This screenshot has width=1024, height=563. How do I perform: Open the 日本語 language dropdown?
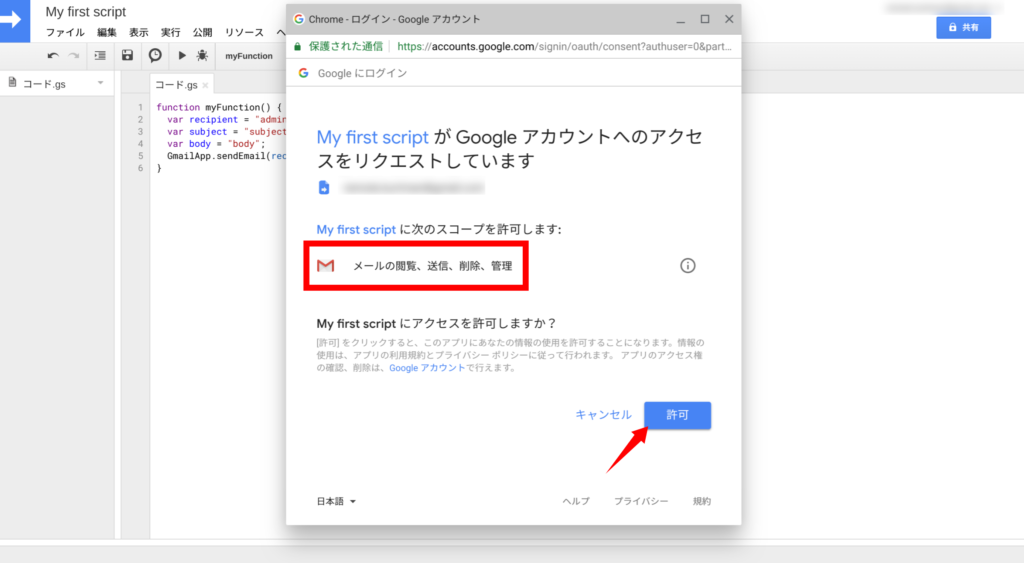tap(336, 501)
